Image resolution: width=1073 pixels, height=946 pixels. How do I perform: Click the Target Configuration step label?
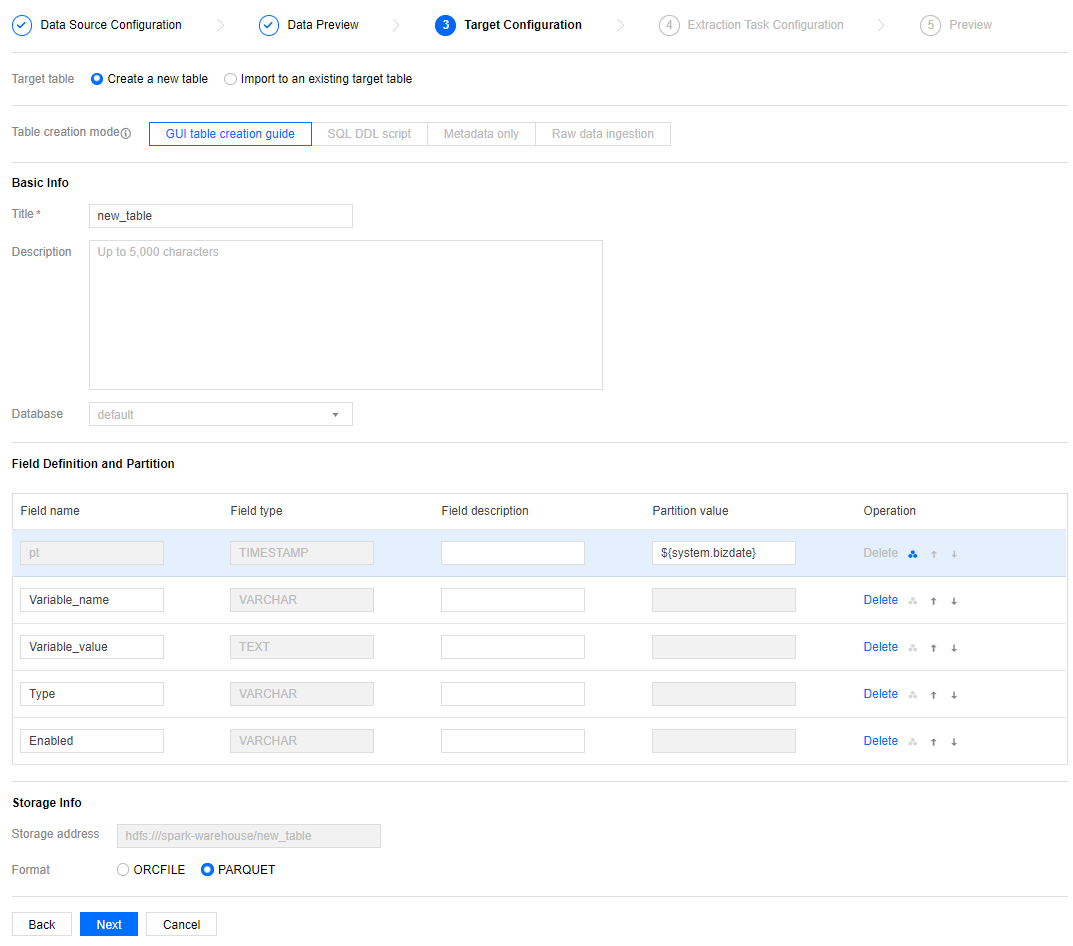pos(523,25)
